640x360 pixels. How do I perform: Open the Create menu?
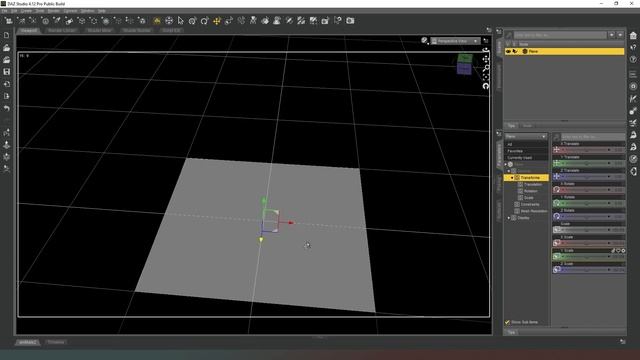click(x=26, y=11)
